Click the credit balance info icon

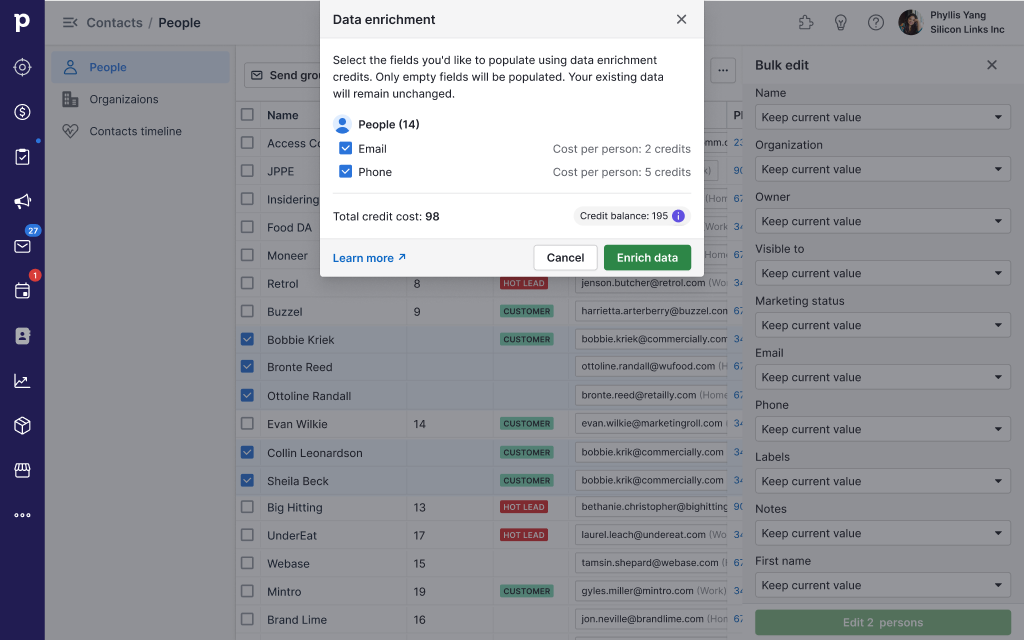click(678, 216)
